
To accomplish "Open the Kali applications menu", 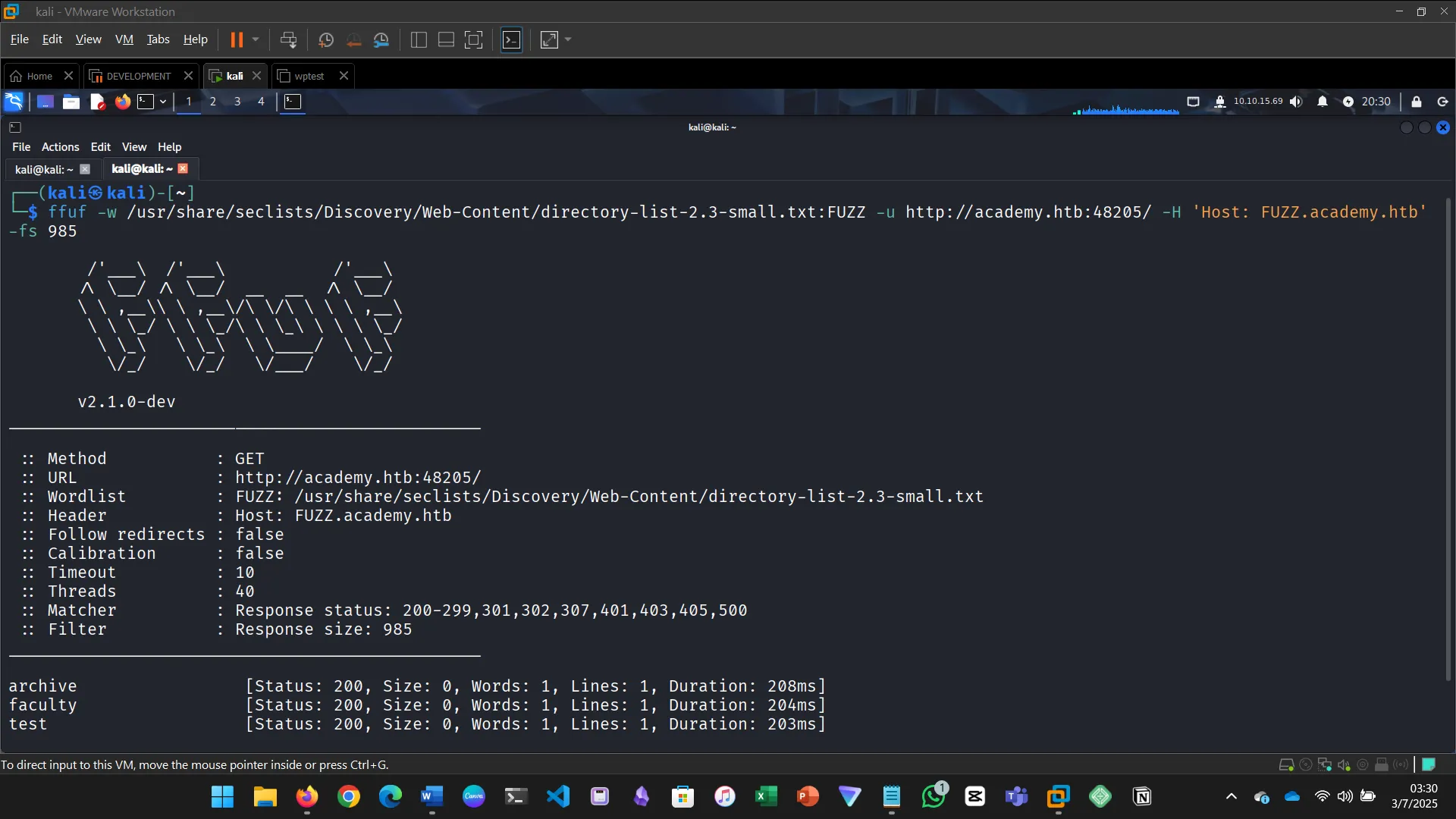I will pos(14,102).
